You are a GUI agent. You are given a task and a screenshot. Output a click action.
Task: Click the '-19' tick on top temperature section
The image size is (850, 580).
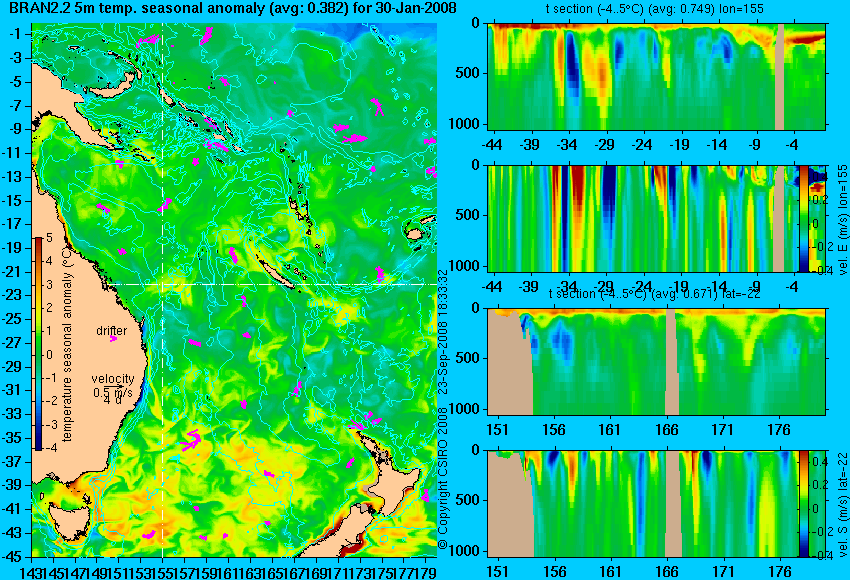click(x=679, y=145)
